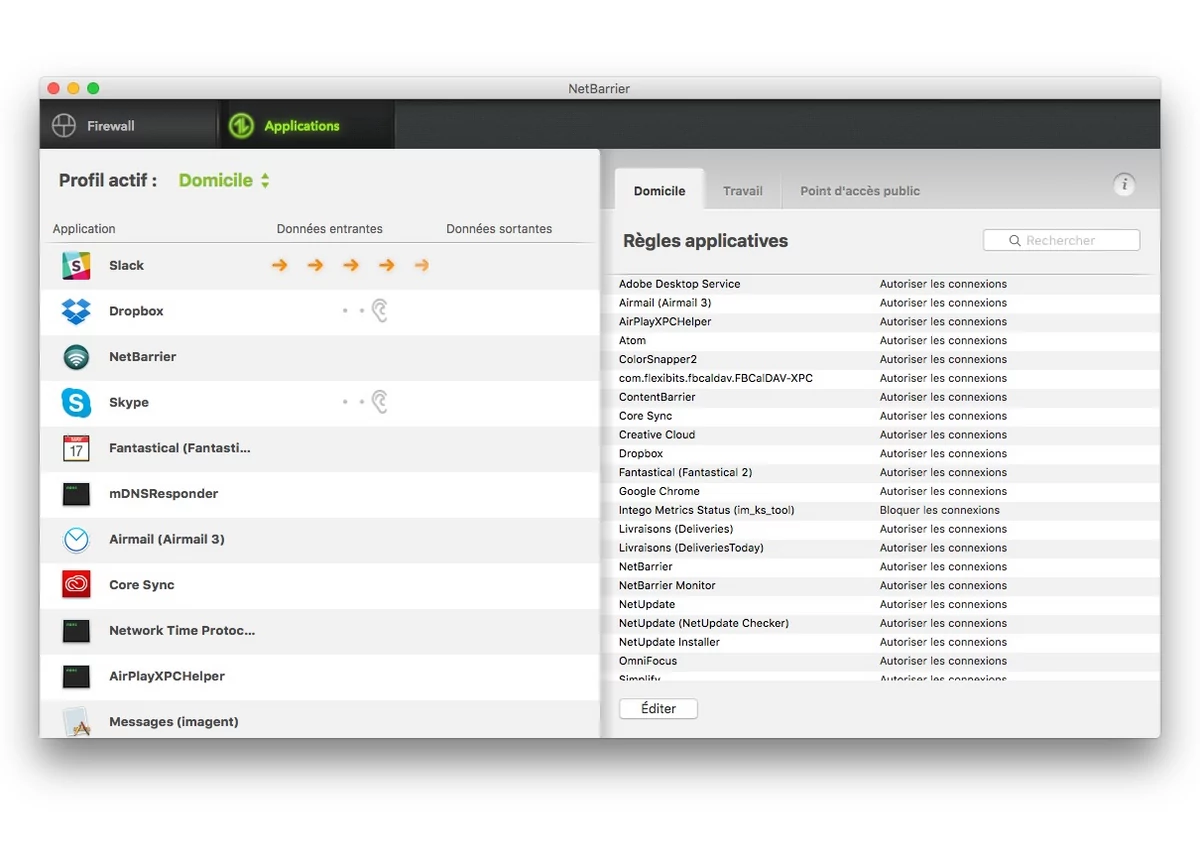Open the Profil actif Domicile dropdown
Screen dimensions: 1200x863
224,180
